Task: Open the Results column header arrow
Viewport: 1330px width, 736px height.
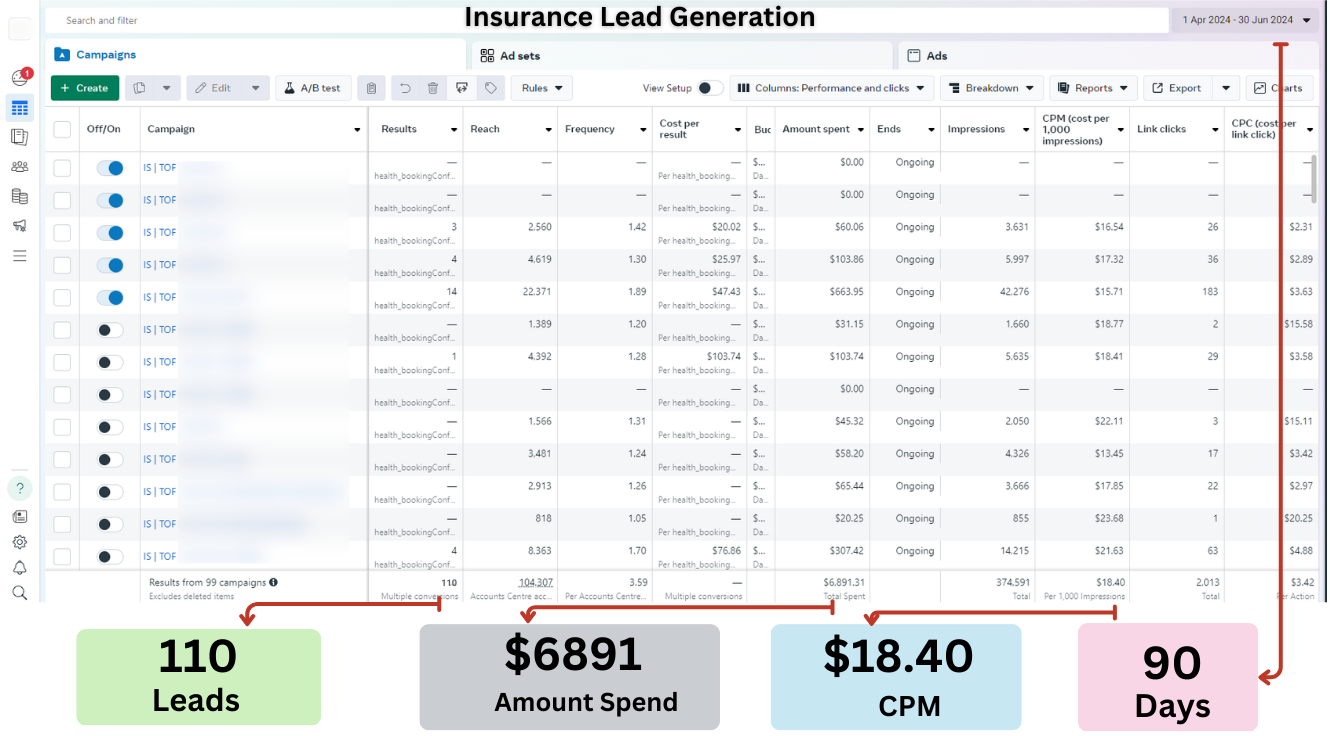Action: [x=454, y=130]
